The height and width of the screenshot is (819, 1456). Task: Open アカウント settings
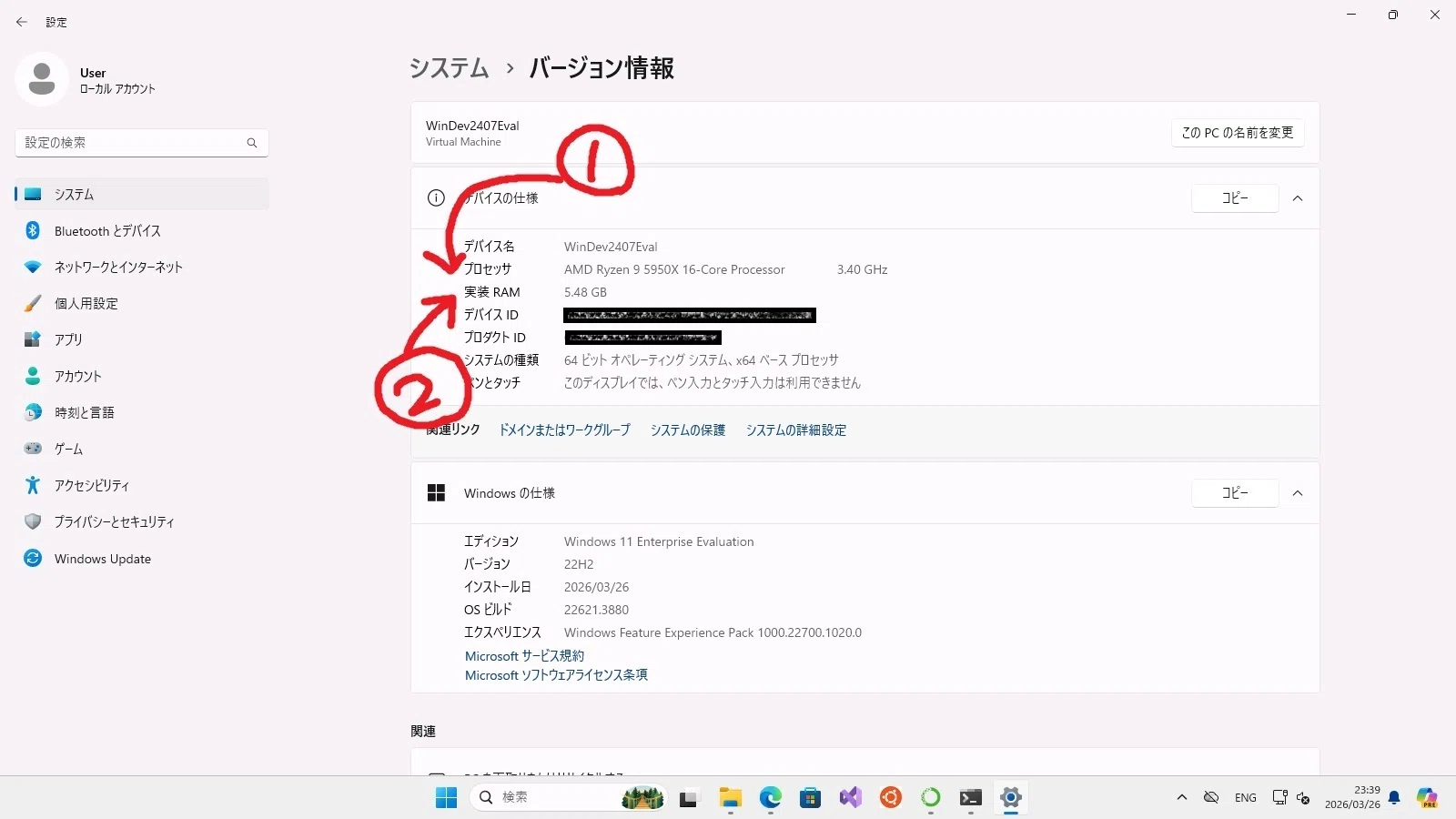(x=142, y=376)
